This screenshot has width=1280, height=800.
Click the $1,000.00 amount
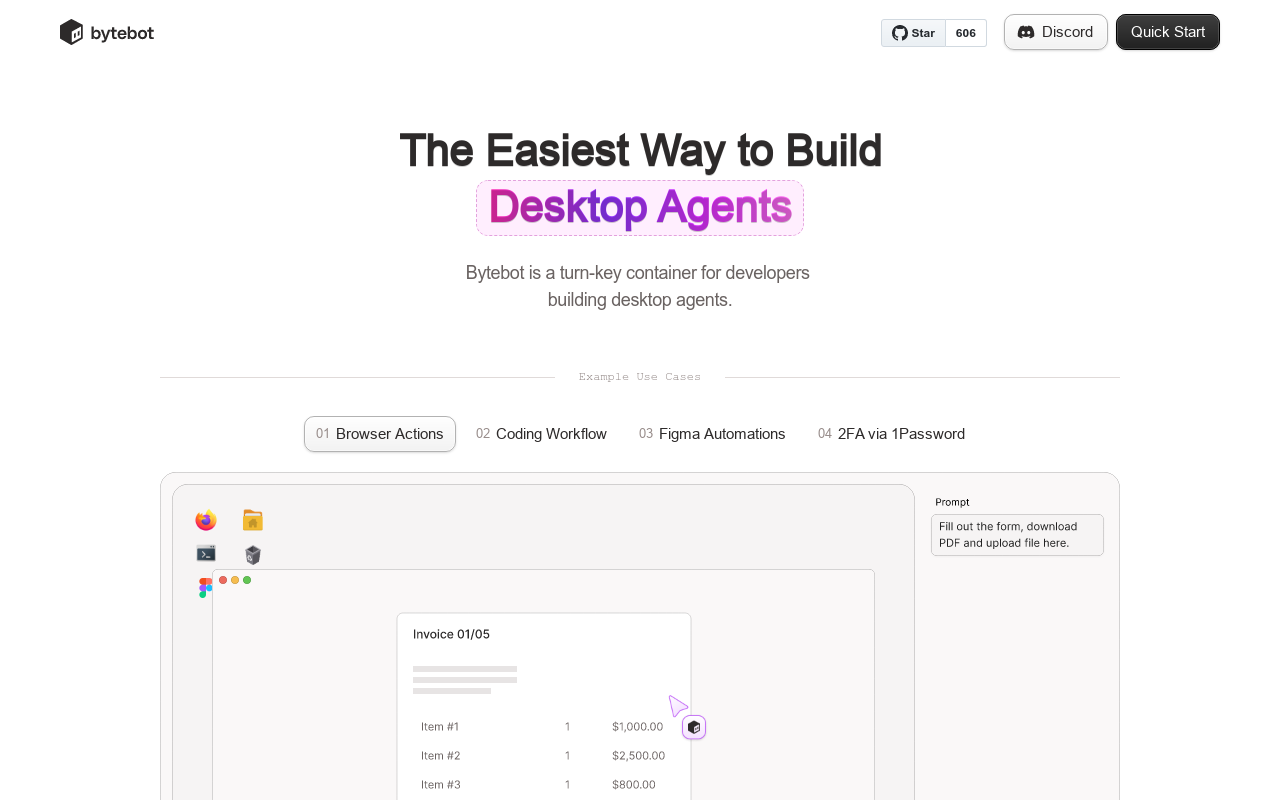638,727
